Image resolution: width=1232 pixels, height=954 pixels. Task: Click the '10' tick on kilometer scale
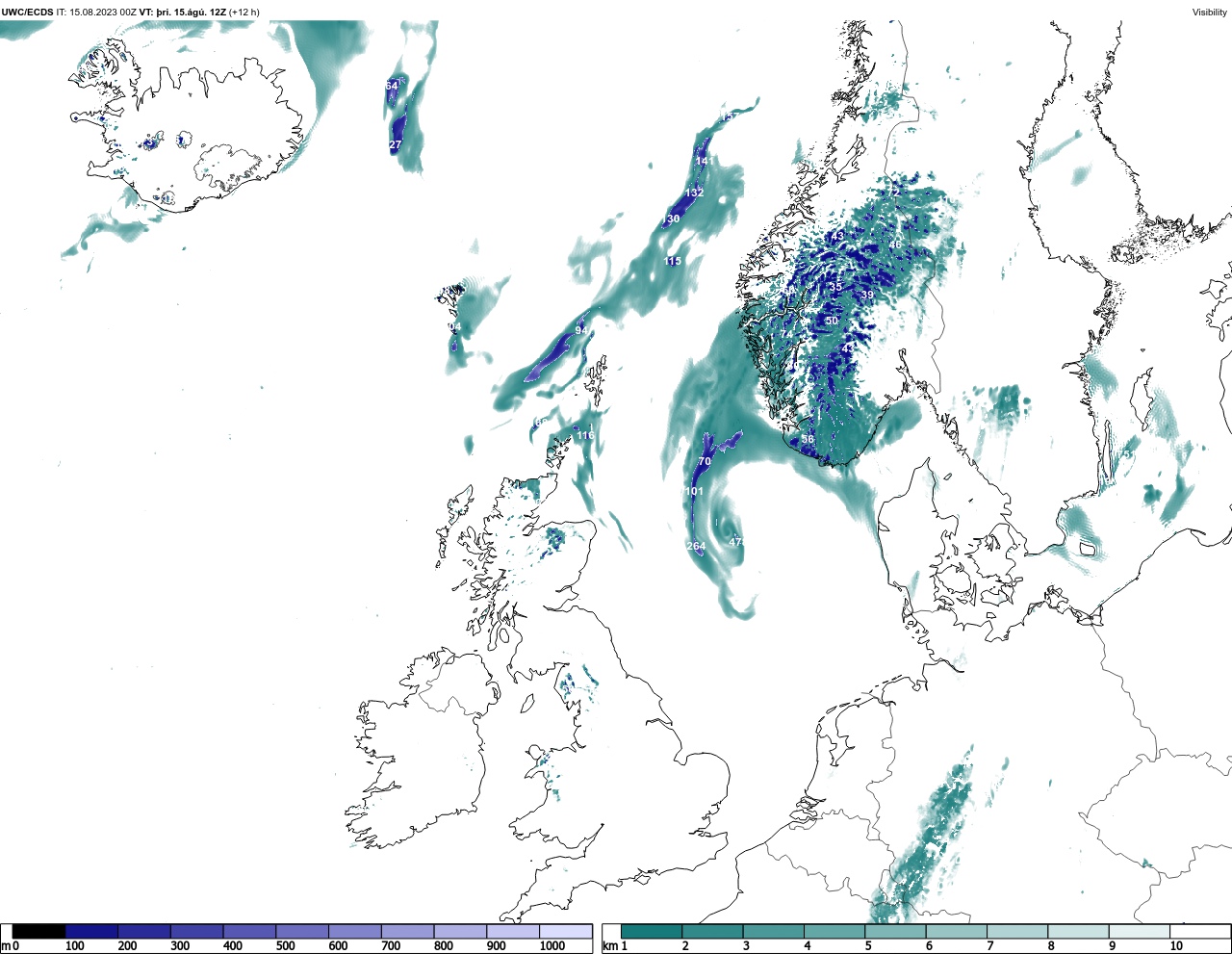[1176, 946]
